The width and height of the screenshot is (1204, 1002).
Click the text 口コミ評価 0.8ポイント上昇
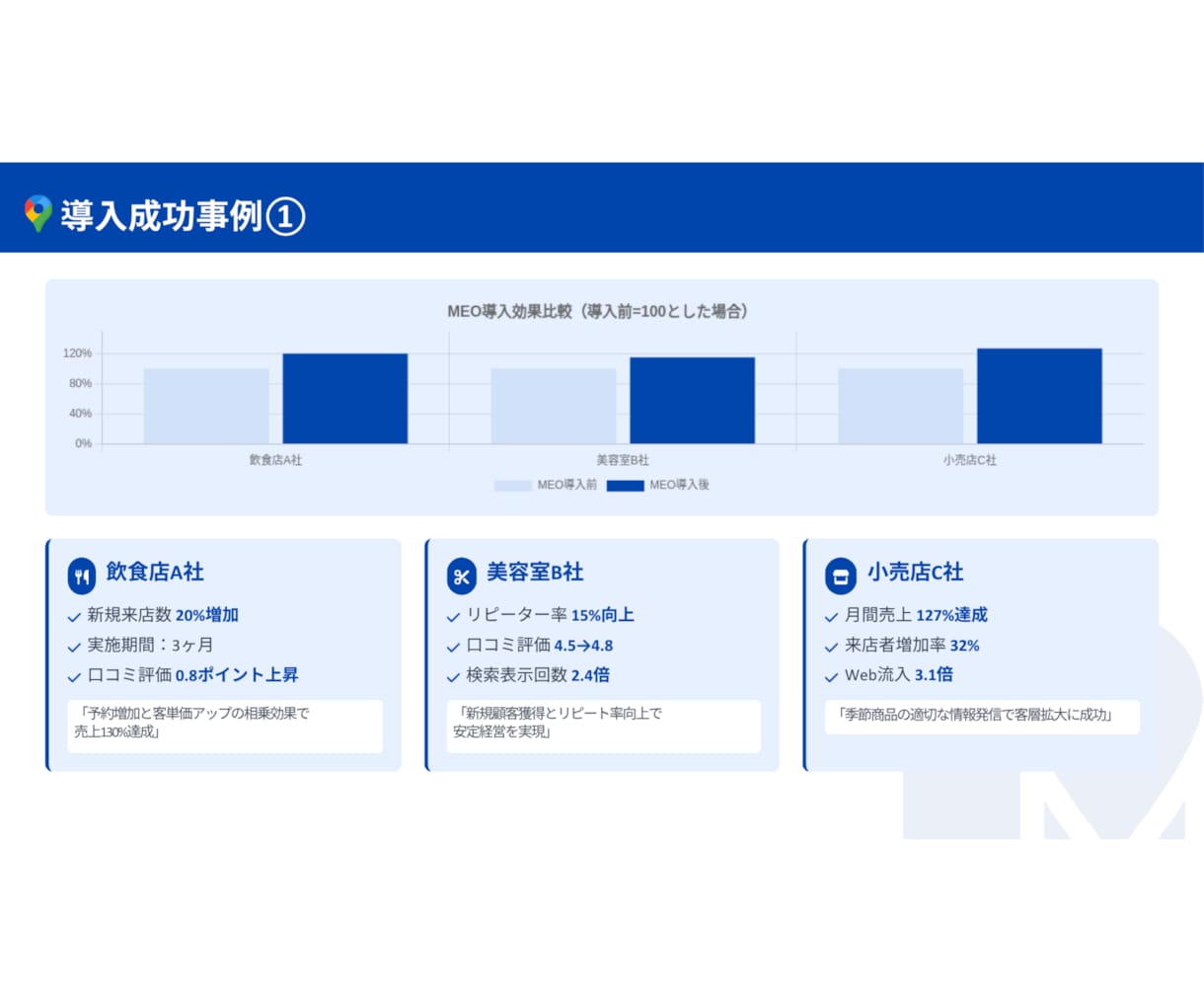[x=192, y=675]
